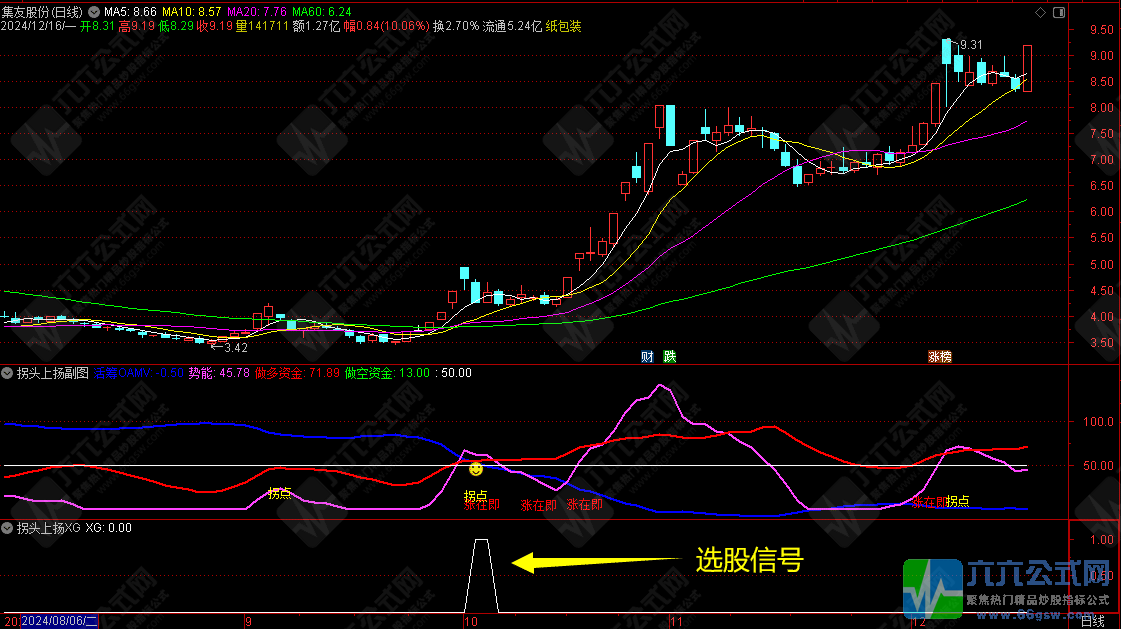Click month 10 marker on time axis
The height and width of the screenshot is (629, 1121).
(x=471, y=621)
